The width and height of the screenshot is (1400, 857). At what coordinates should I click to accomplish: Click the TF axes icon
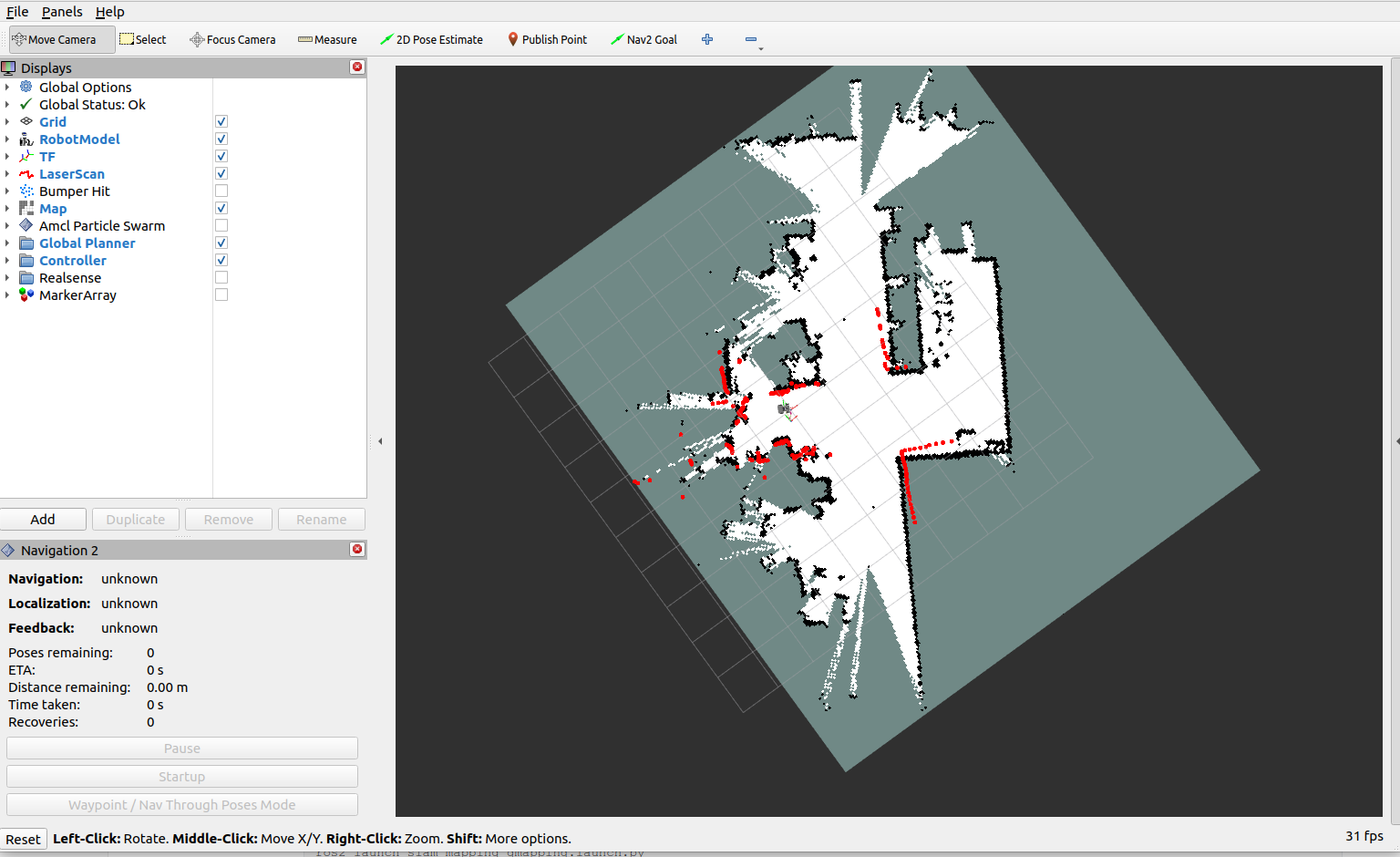26,156
